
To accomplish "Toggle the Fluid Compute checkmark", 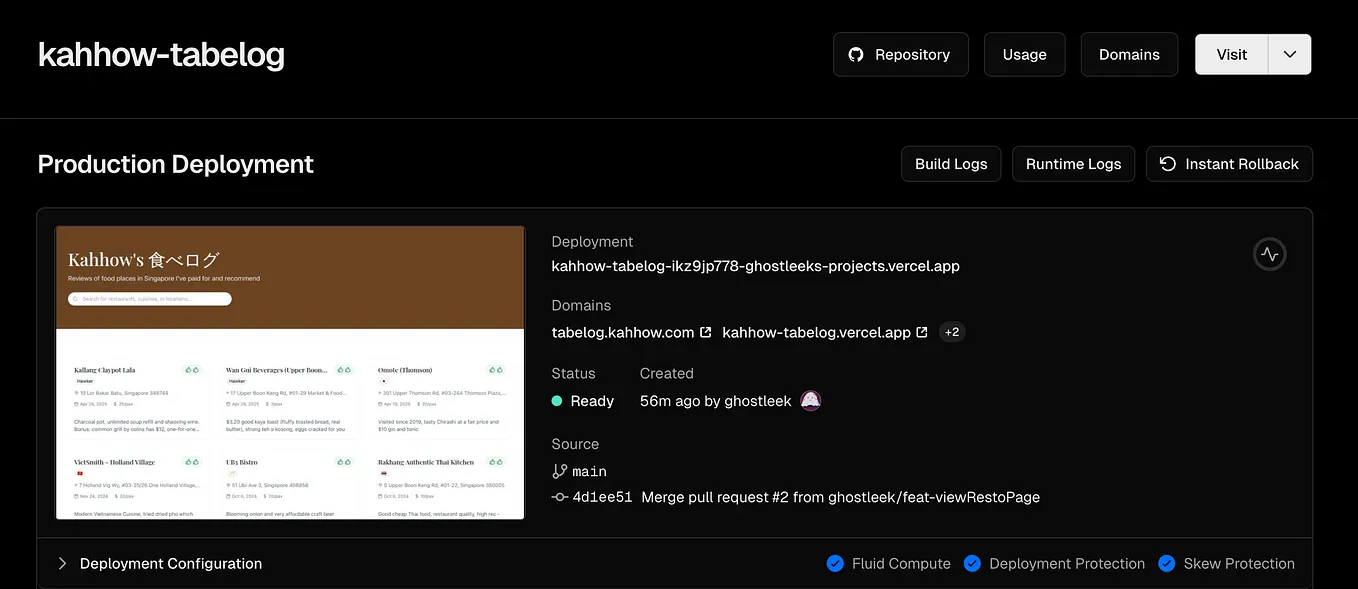I will point(835,563).
